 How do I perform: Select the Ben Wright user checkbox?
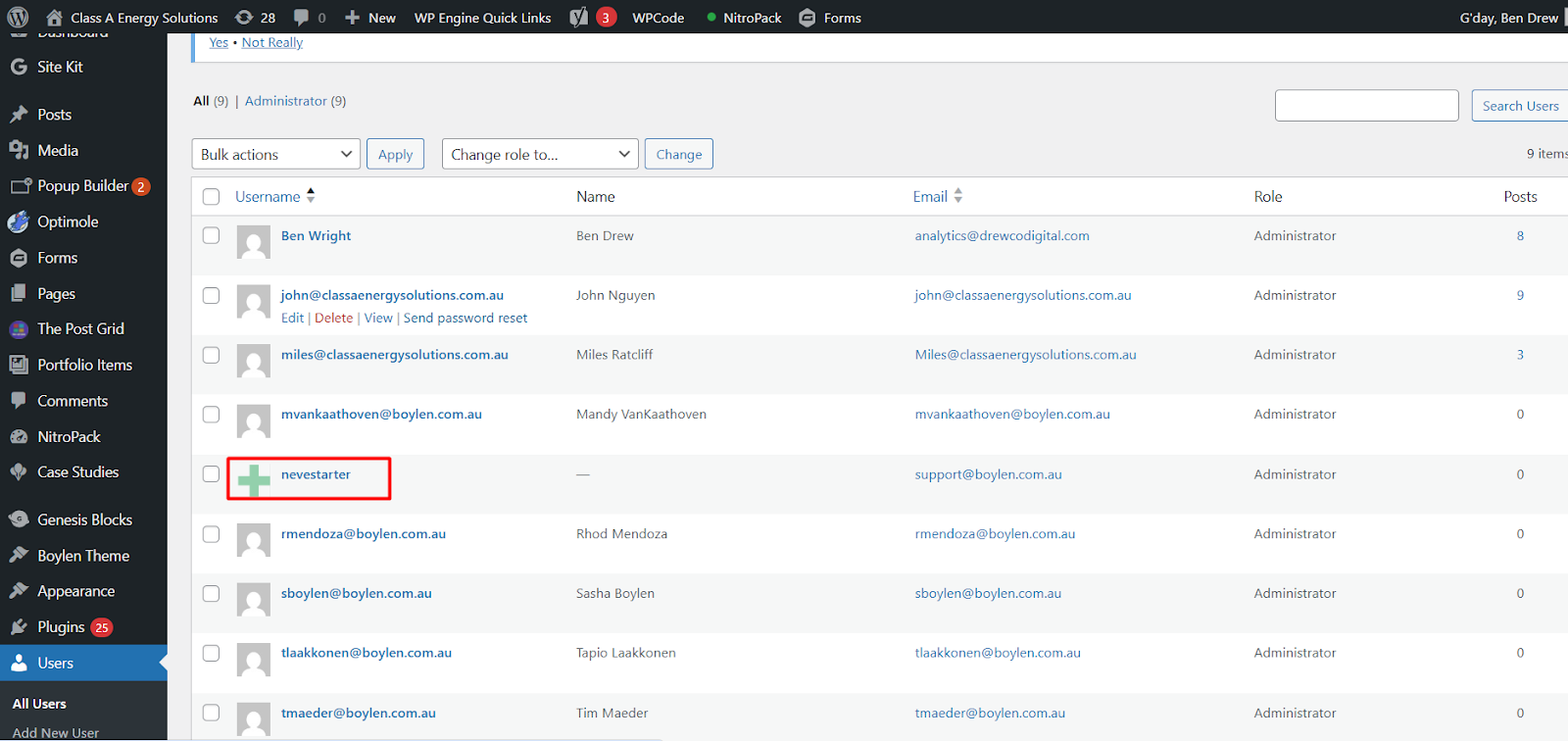(x=211, y=235)
